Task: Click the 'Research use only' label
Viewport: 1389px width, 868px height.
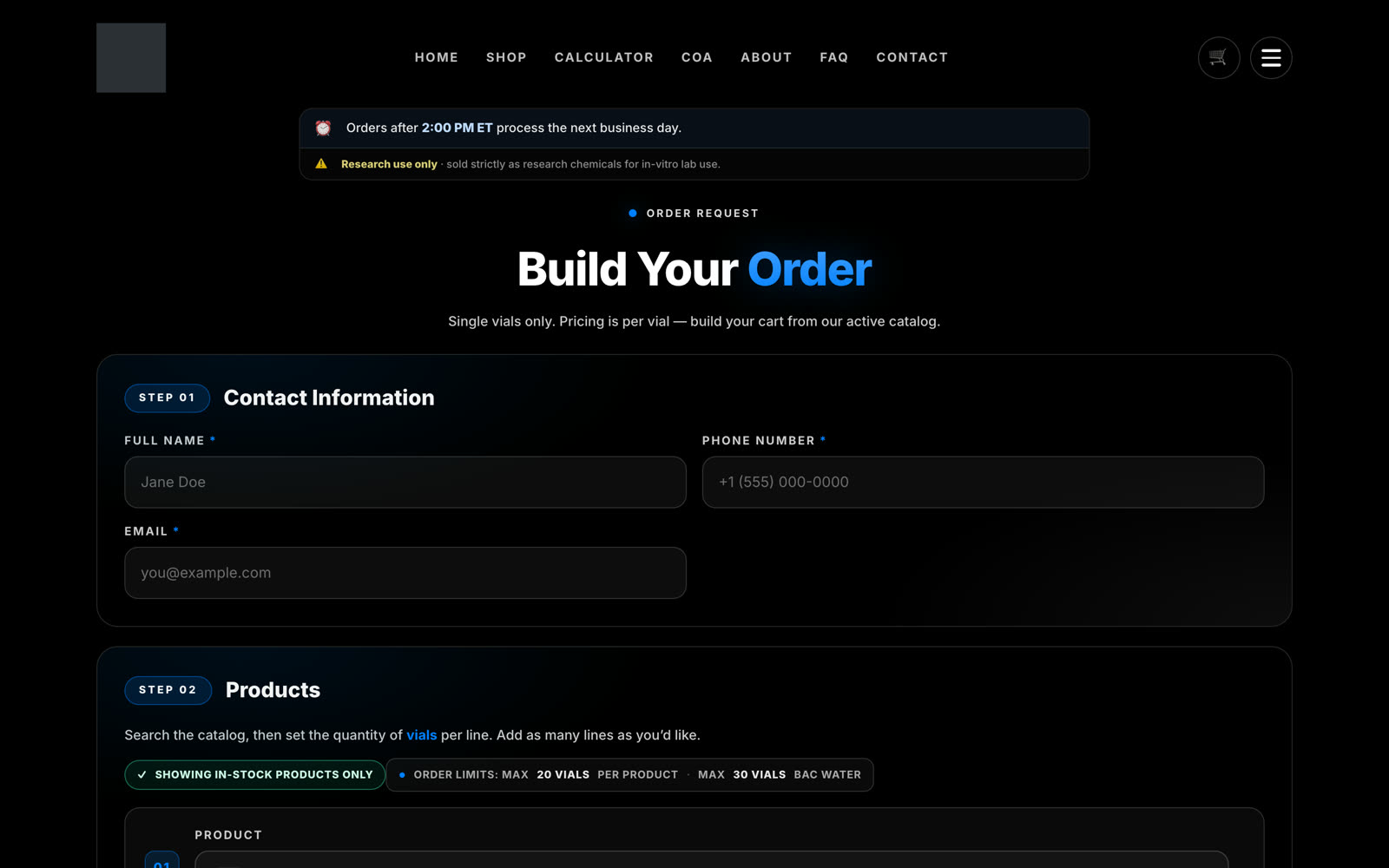Action: [x=389, y=164]
